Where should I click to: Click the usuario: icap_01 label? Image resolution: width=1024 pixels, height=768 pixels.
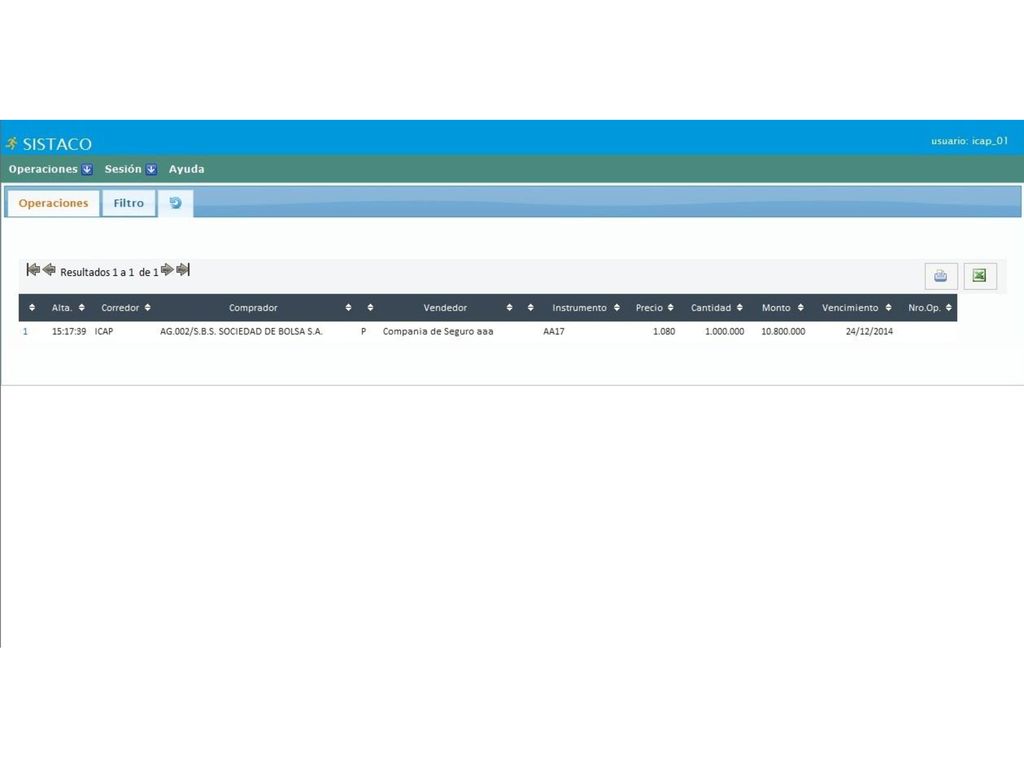(970, 140)
